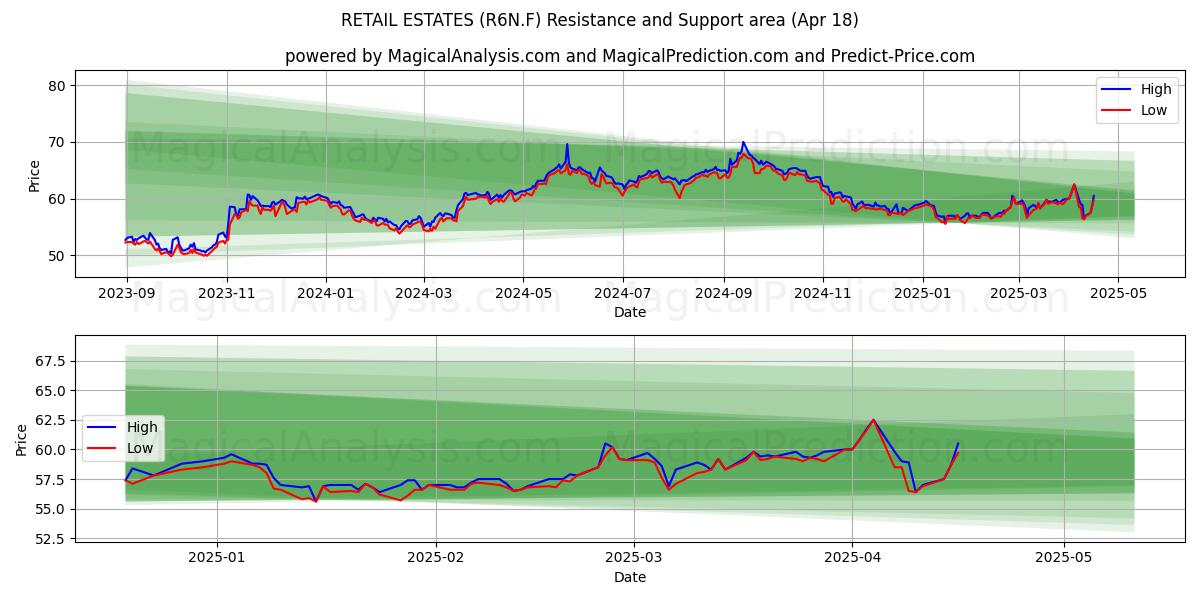Click the lower chart 'Date' axis label

(x=630, y=578)
